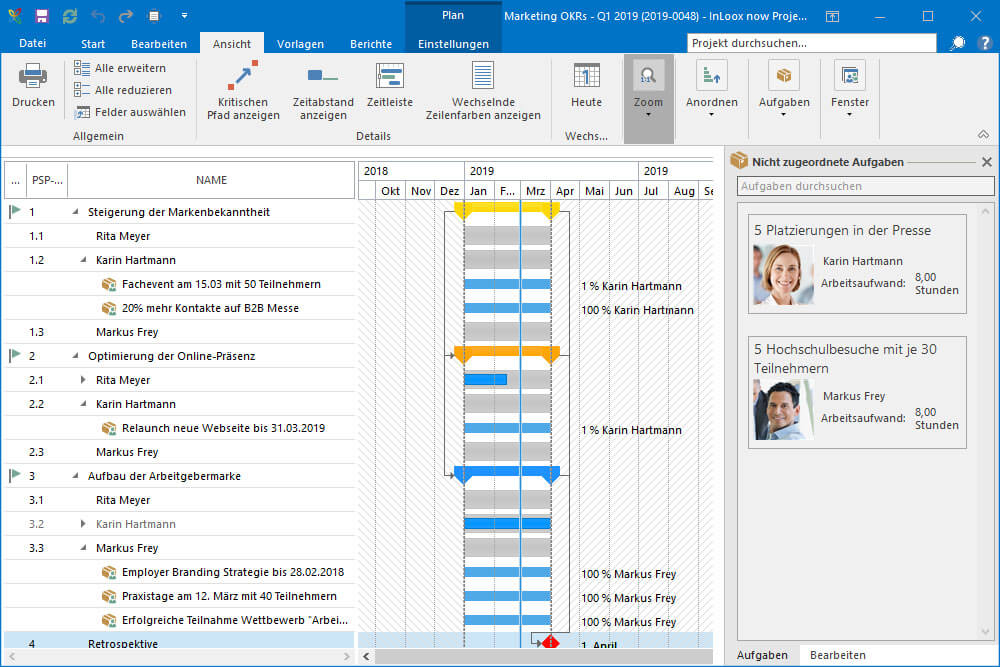Image resolution: width=1000 pixels, height=667 pixels.
Task: Click the Aufgaben durchsuchen search field
Action: pyautogui.click(x=865, y=186)
